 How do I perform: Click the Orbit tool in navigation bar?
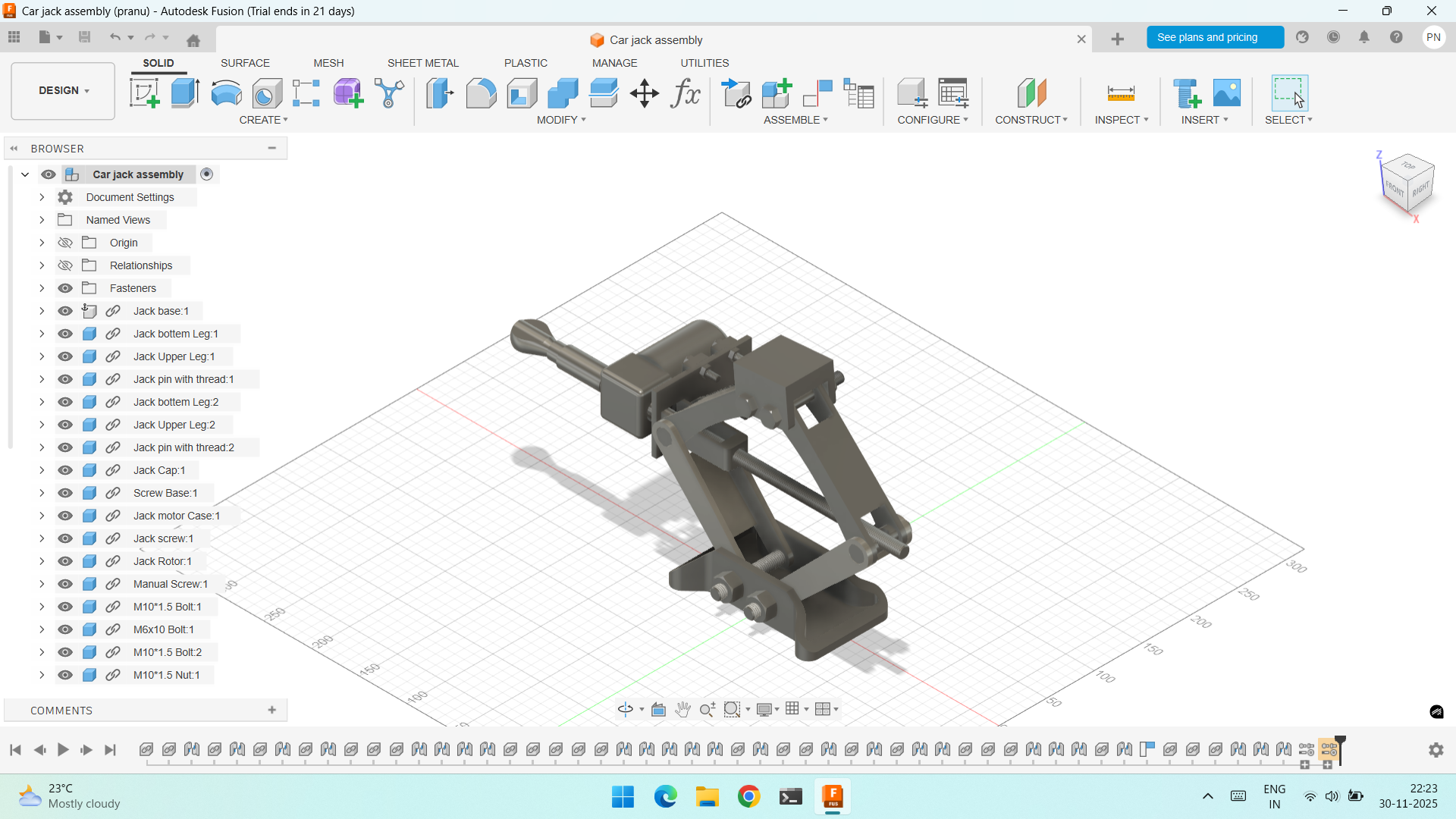click(x=626, y=709)
